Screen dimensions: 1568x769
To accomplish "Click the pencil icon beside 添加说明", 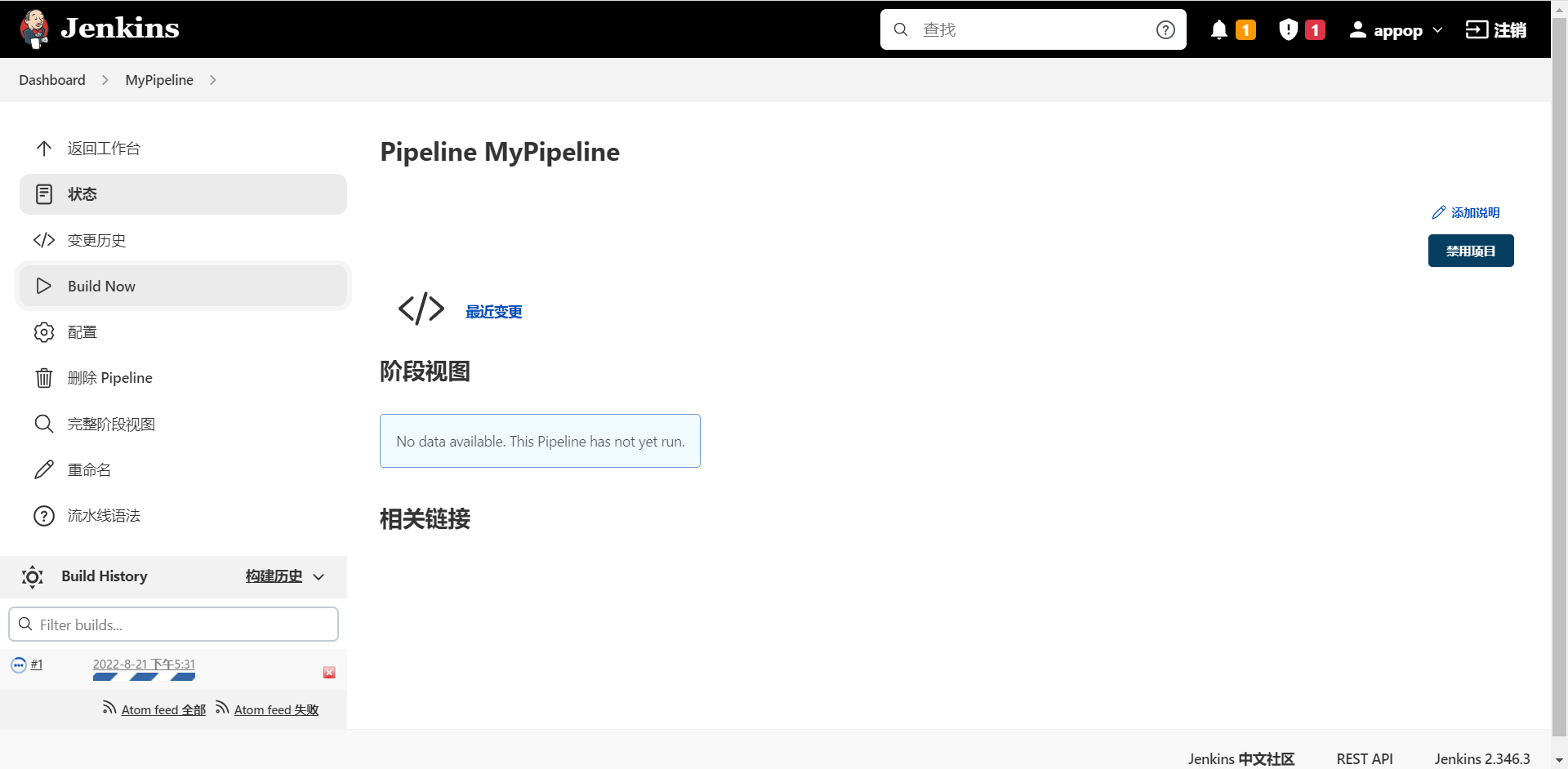I will coord(1438,213).
